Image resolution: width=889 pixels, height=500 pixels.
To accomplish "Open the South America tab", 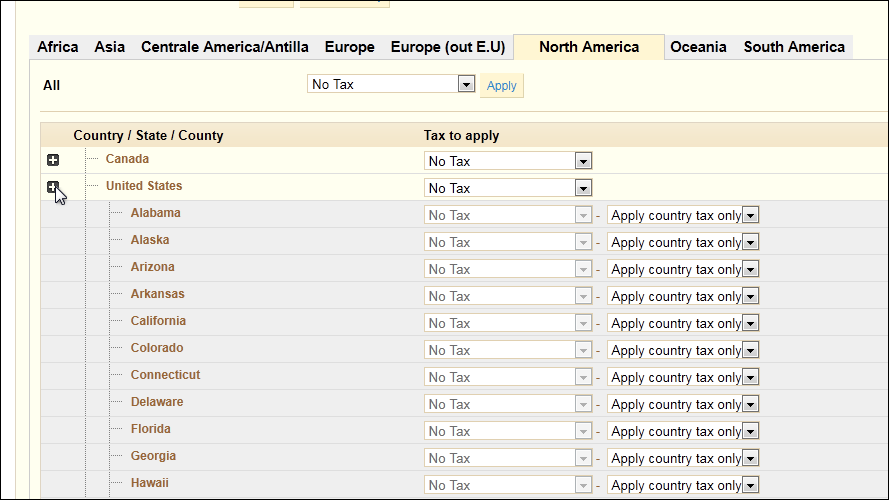I will pyautogui.click(x=794, y=47).
